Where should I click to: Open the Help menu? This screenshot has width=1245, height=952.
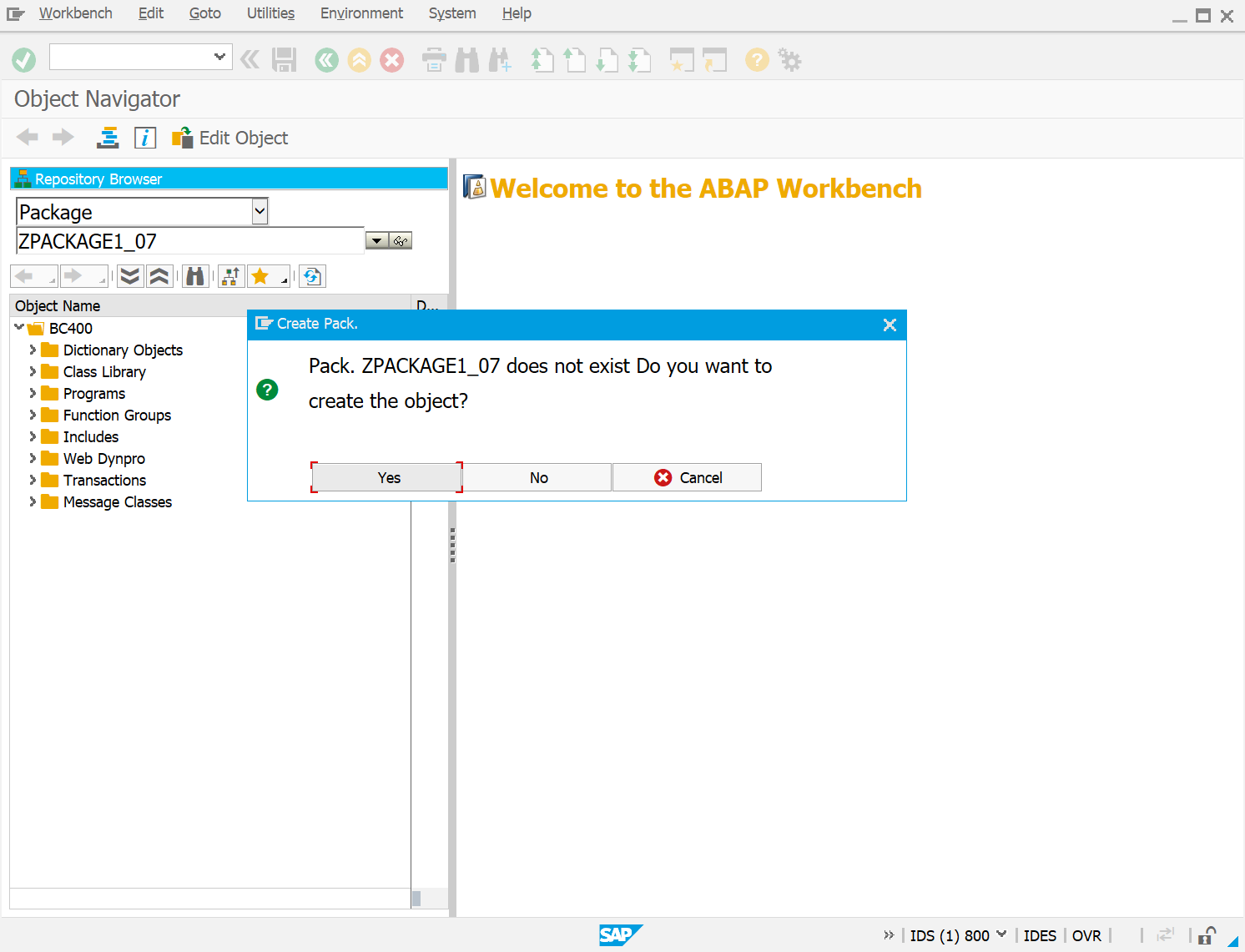click(517, 13)
